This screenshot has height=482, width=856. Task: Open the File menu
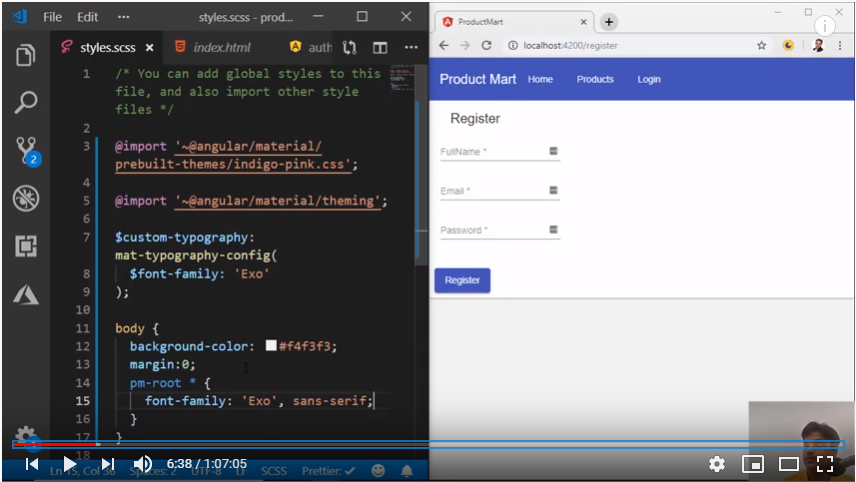click(x=52, y=17)
